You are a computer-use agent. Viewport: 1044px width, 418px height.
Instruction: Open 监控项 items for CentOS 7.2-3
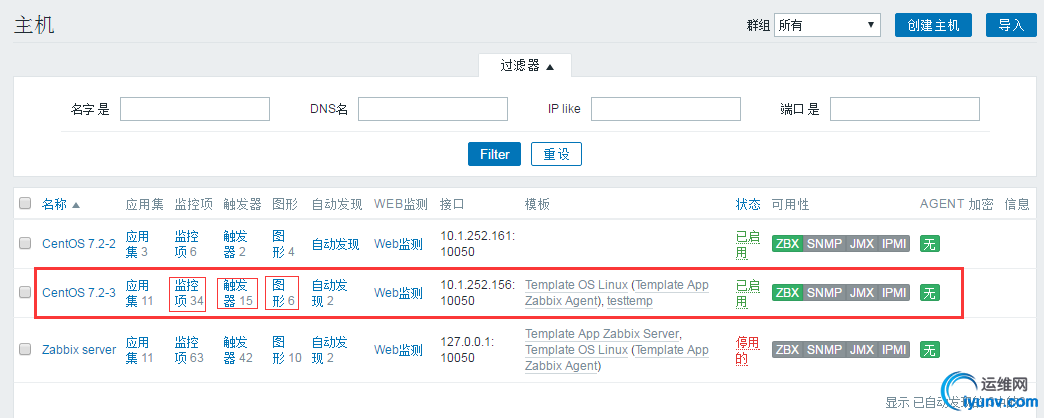tap(187, 292)
